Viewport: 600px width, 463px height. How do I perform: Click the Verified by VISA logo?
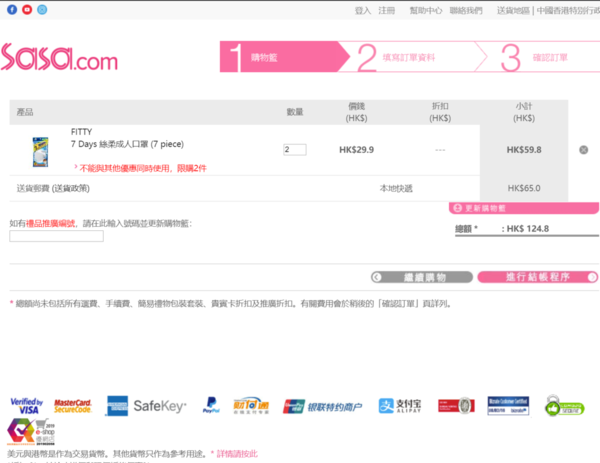point(26,406)
